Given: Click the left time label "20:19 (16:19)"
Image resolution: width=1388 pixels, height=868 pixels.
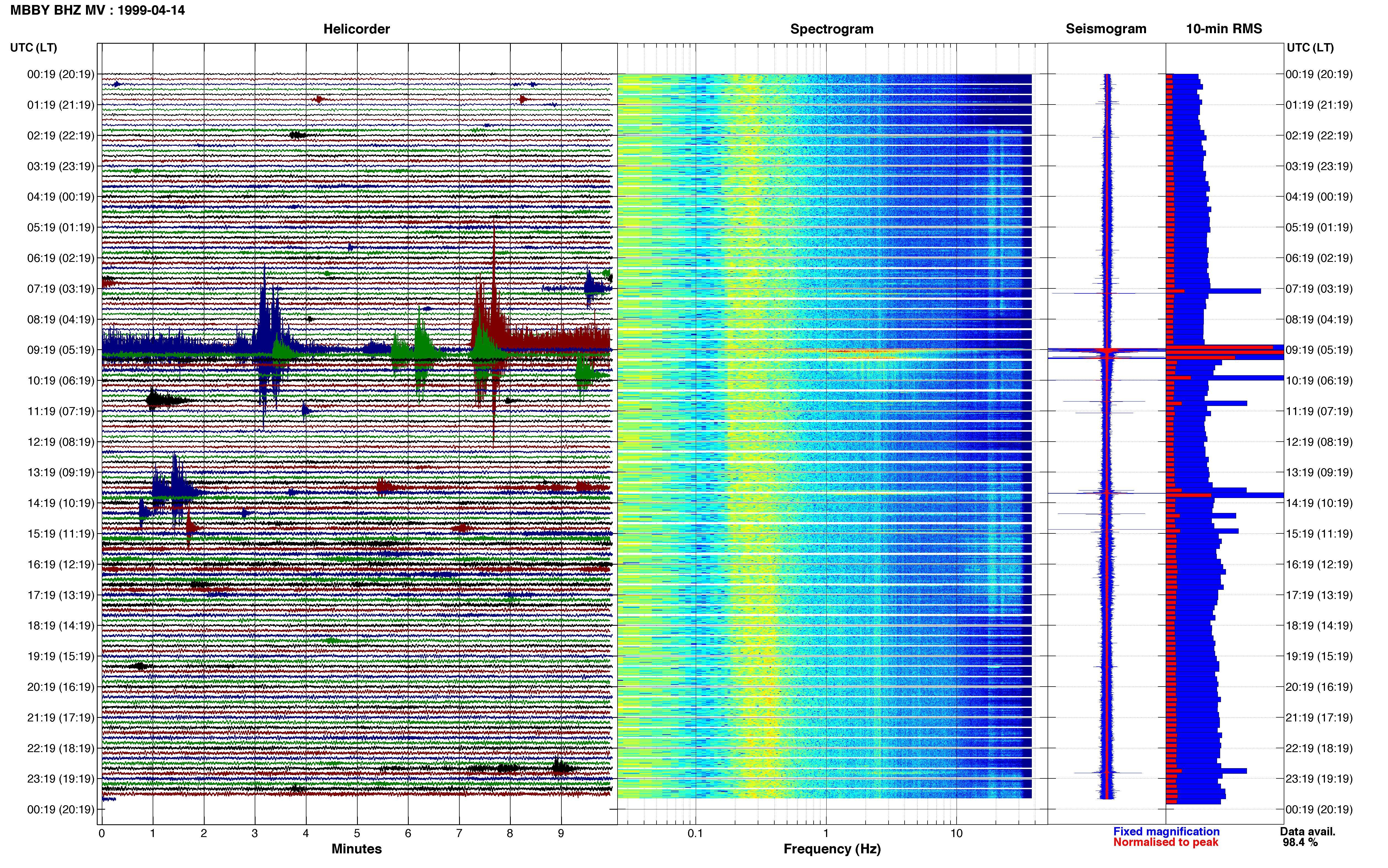Looking at the screenshot, I should click(60, 687).
